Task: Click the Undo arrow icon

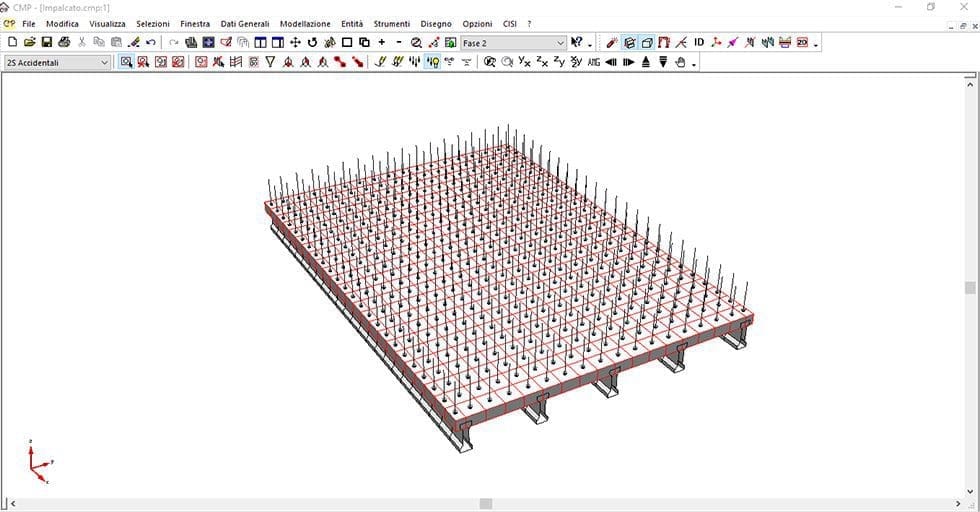Action: [x=150, y=43]
